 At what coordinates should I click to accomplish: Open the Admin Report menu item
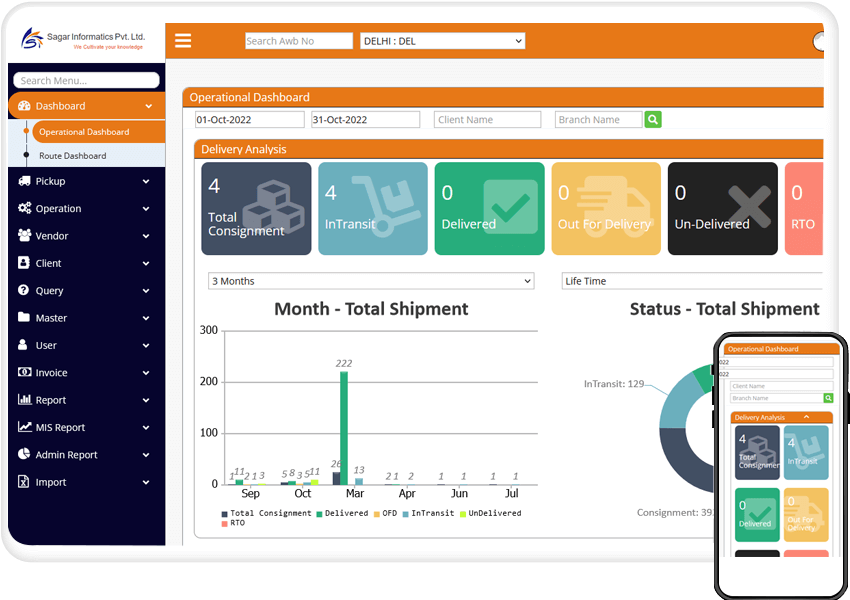pyautogui.click(x=87, y=454)
